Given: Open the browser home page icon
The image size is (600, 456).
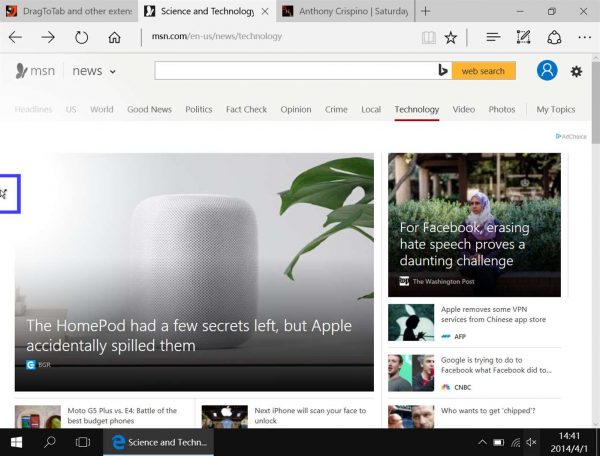Looking at the screenshot, I should point(114,37).
